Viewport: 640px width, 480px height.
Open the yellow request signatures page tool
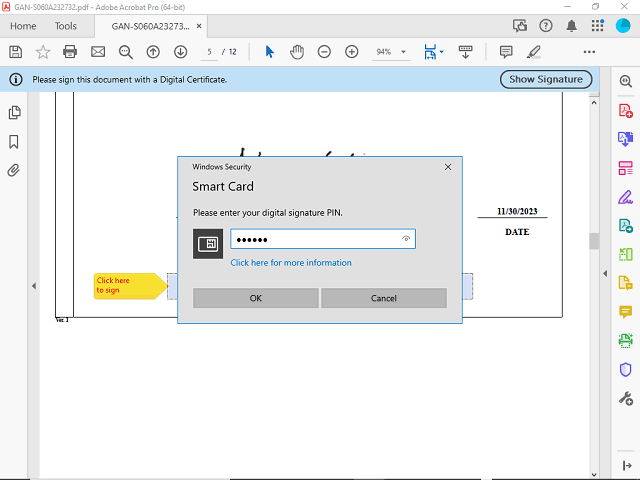tap(625, 283)
